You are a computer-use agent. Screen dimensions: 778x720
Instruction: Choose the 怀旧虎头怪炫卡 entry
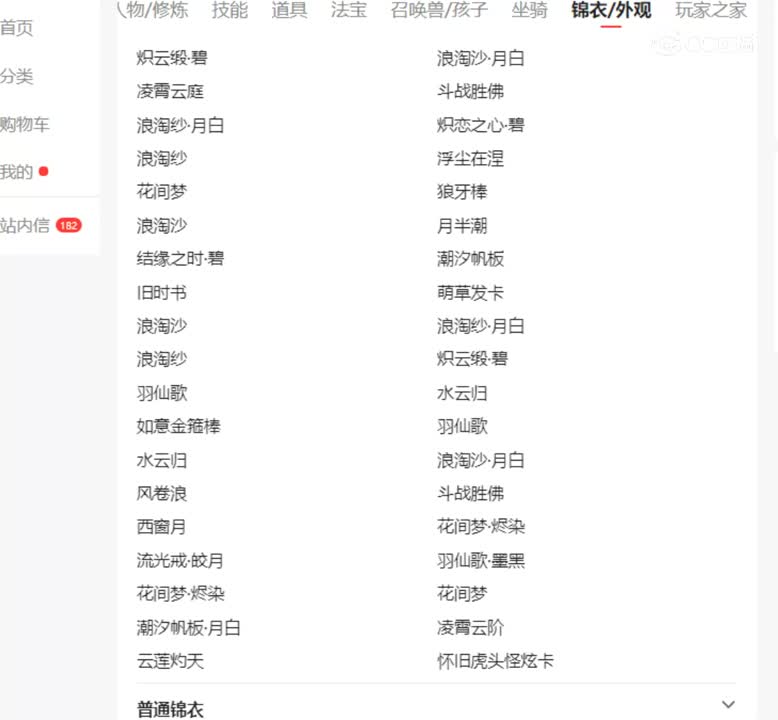coord(495,661)
